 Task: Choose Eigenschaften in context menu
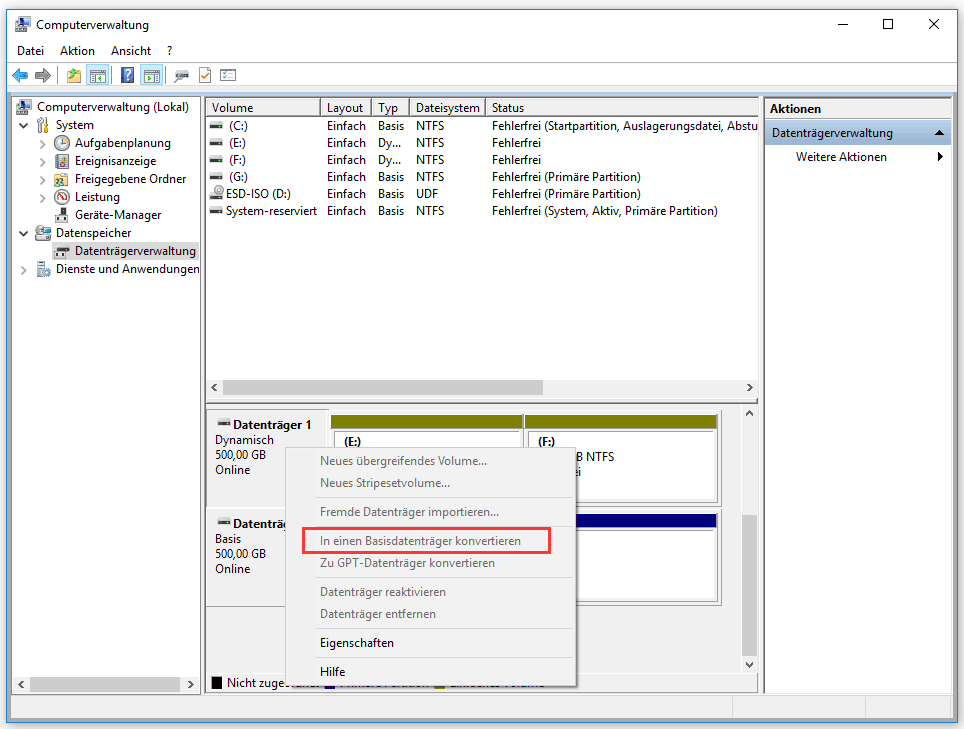tap(357, 643)
